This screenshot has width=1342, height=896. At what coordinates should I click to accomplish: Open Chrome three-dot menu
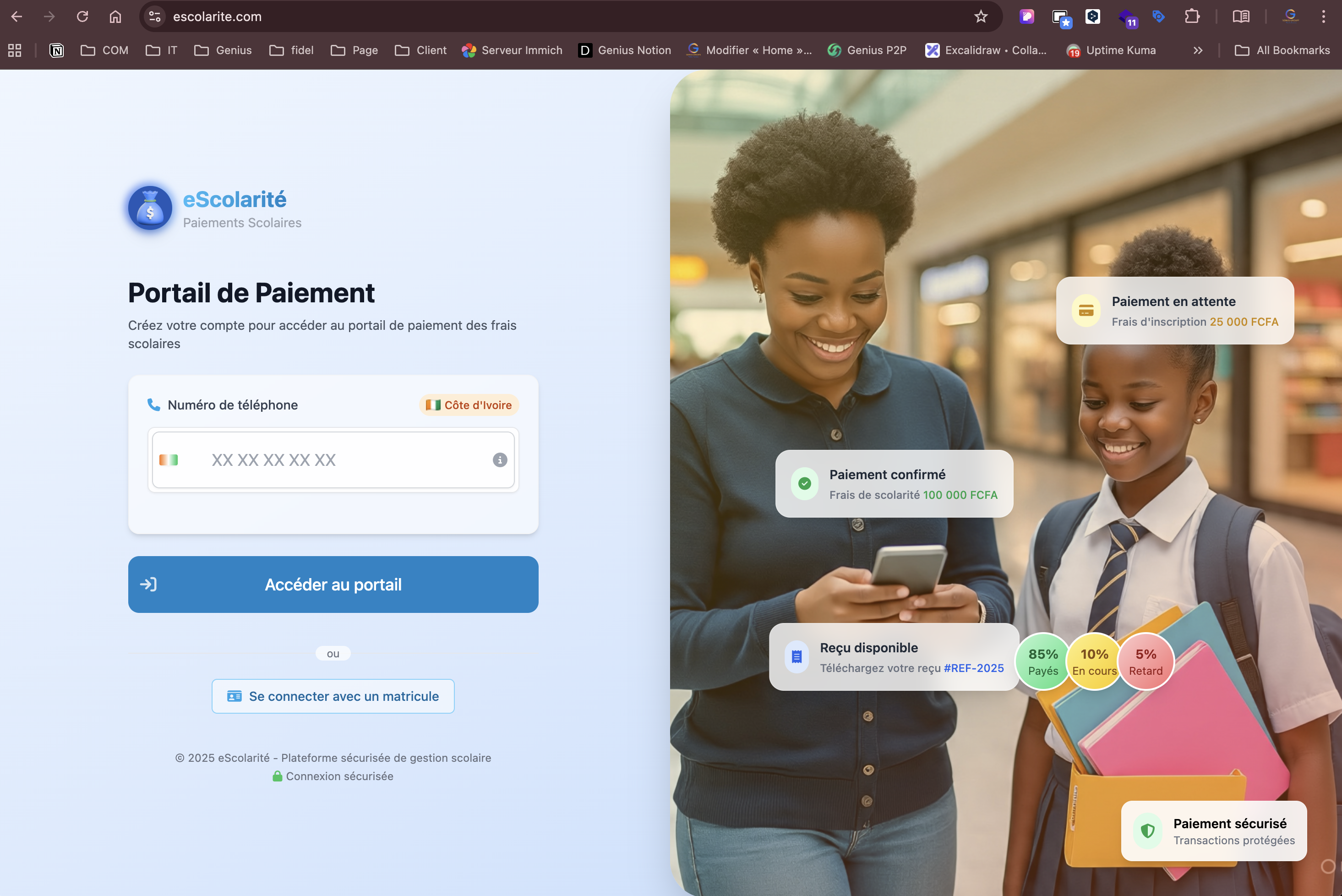pyautogui.click(x=1323, y=16)
